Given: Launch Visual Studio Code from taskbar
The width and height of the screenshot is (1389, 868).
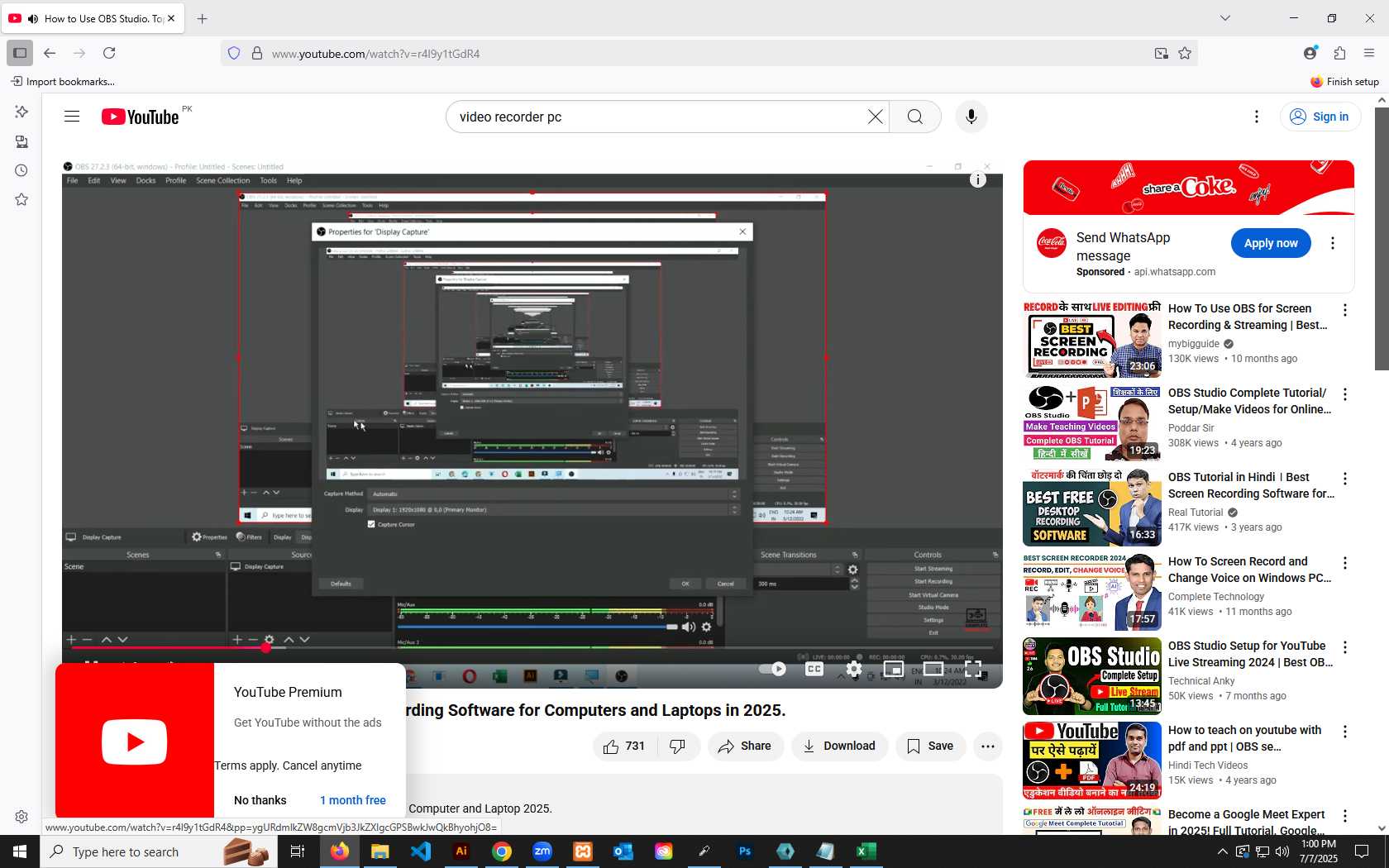Looking at the screenshot, I should [421, 851].
